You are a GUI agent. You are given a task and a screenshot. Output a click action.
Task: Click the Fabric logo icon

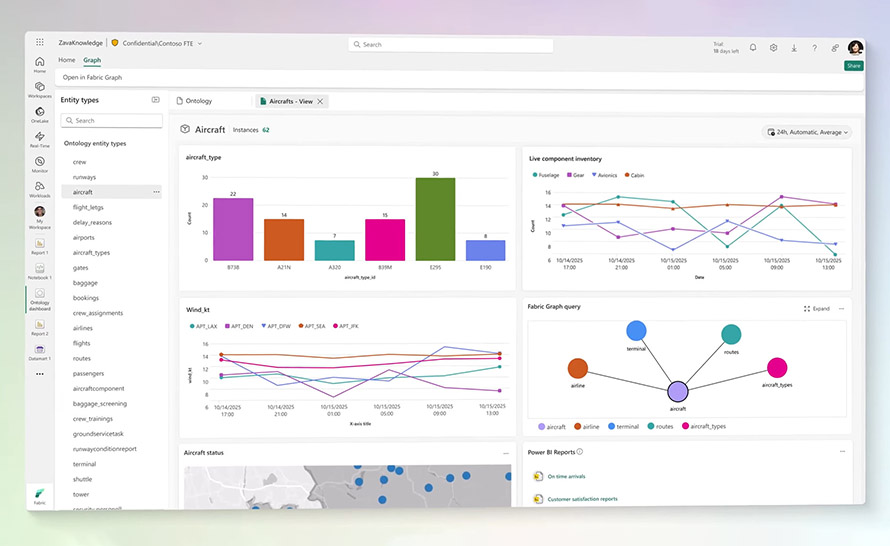coord(40,496)
